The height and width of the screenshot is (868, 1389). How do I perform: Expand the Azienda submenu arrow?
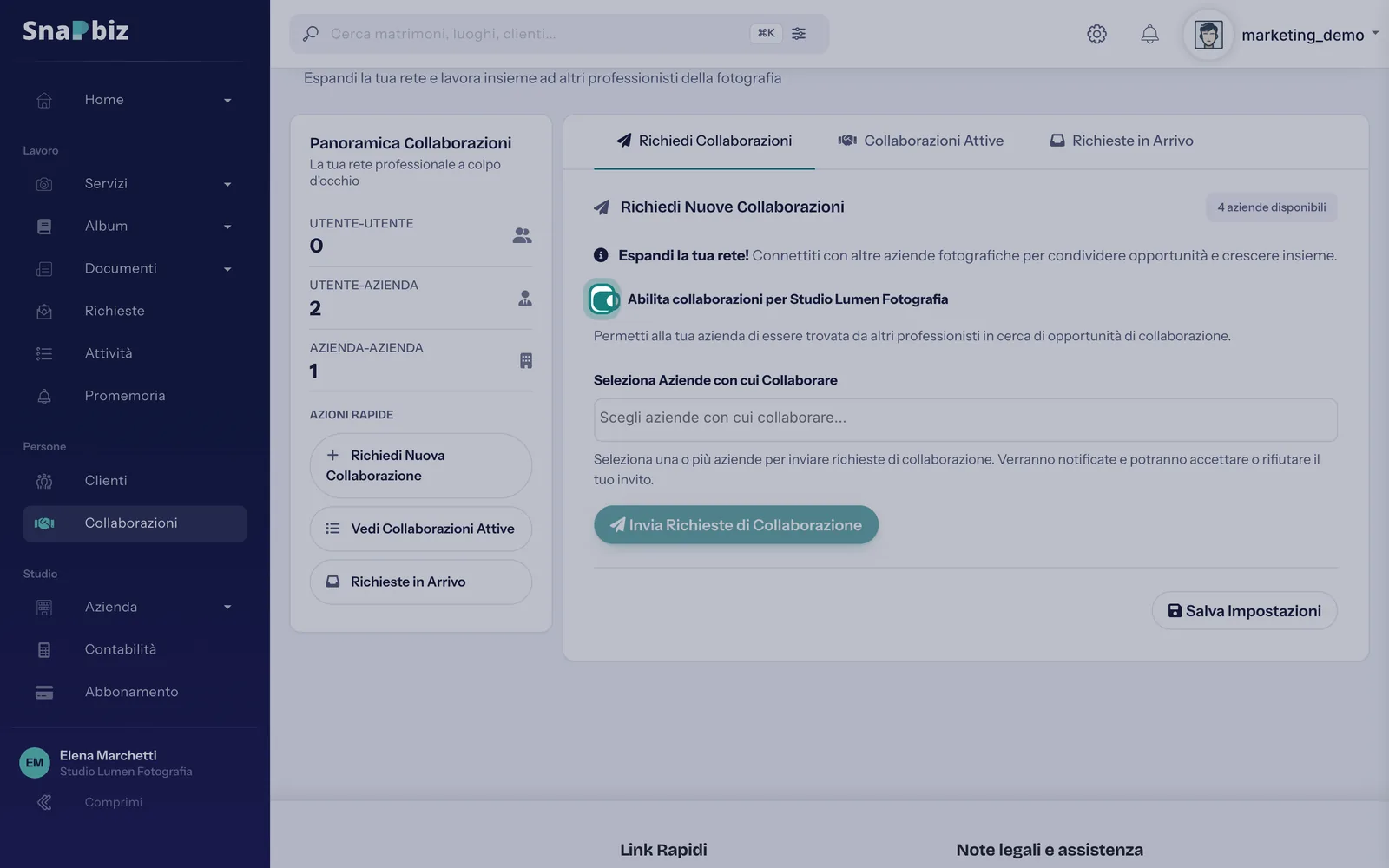tap(227, 607)
